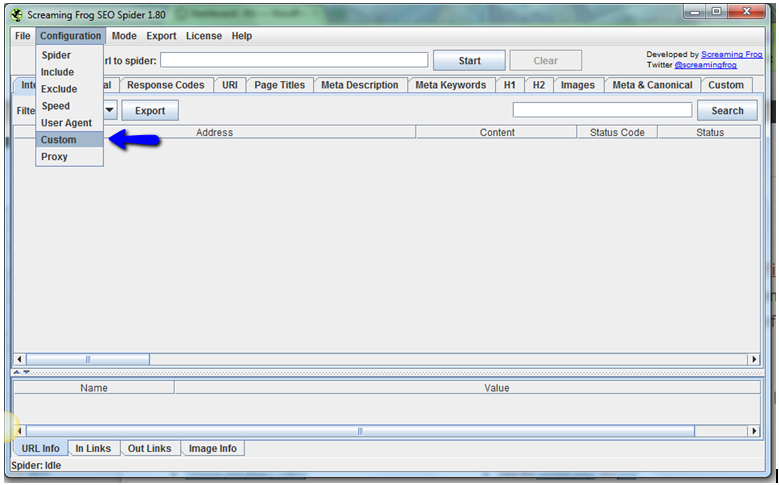The width and height of the screenshot is (779, 485).
Task: Click the Search button
Action: pos(727,111)
